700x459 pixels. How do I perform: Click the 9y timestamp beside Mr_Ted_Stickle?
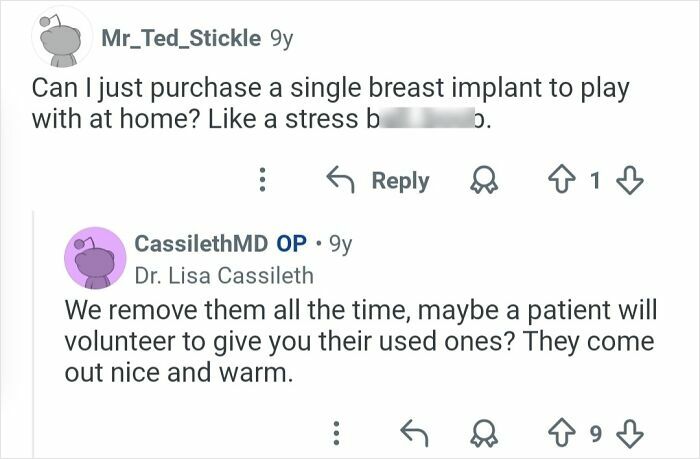[282, 38]
